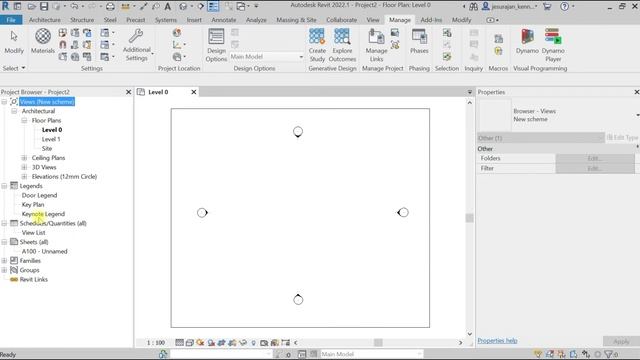The height and width of the screenshot is (360, 640).
Task: Expand the Families node
Action: click(4, 260)
